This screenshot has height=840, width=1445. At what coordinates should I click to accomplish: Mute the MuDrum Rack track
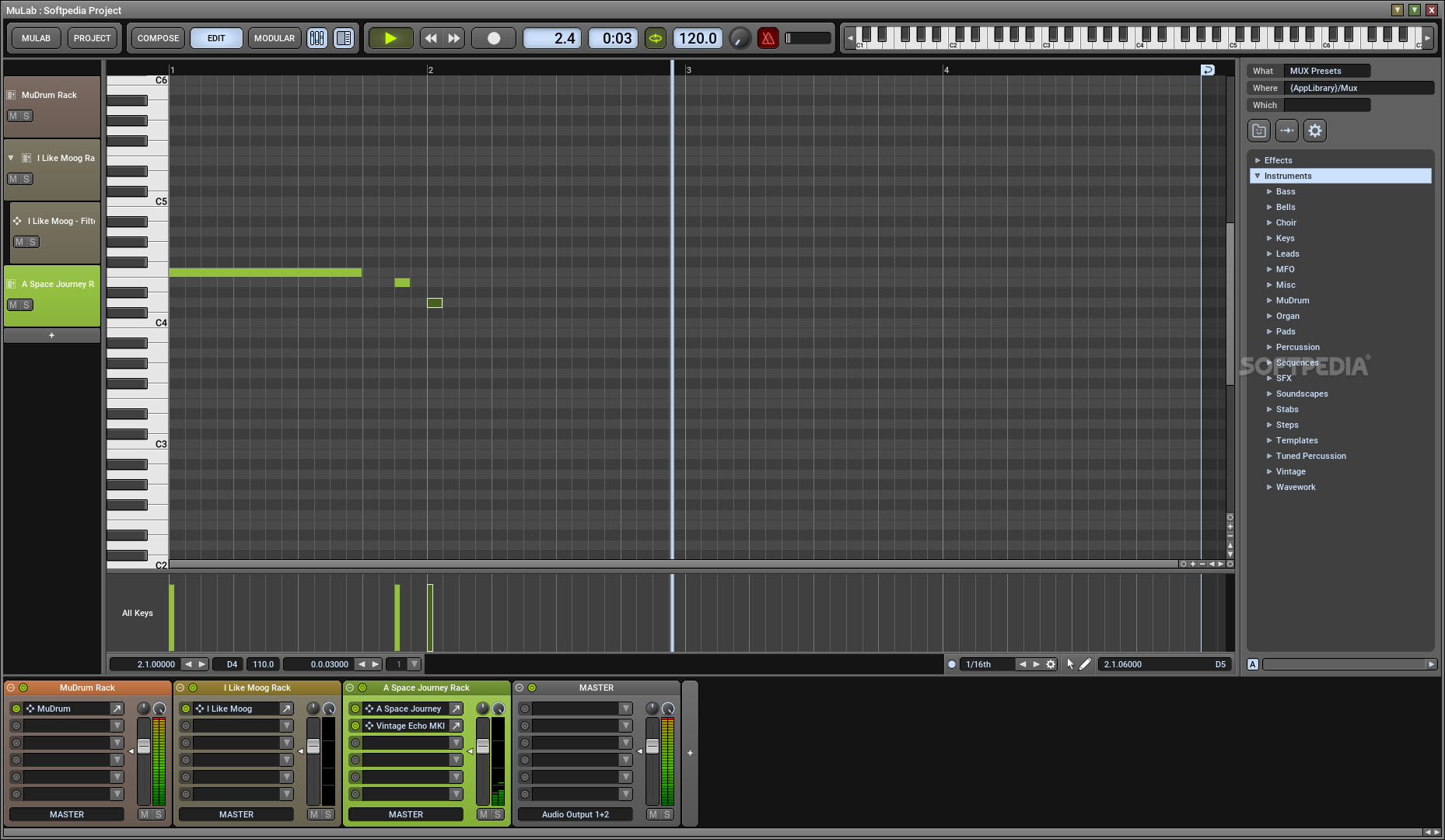[13, 116]
